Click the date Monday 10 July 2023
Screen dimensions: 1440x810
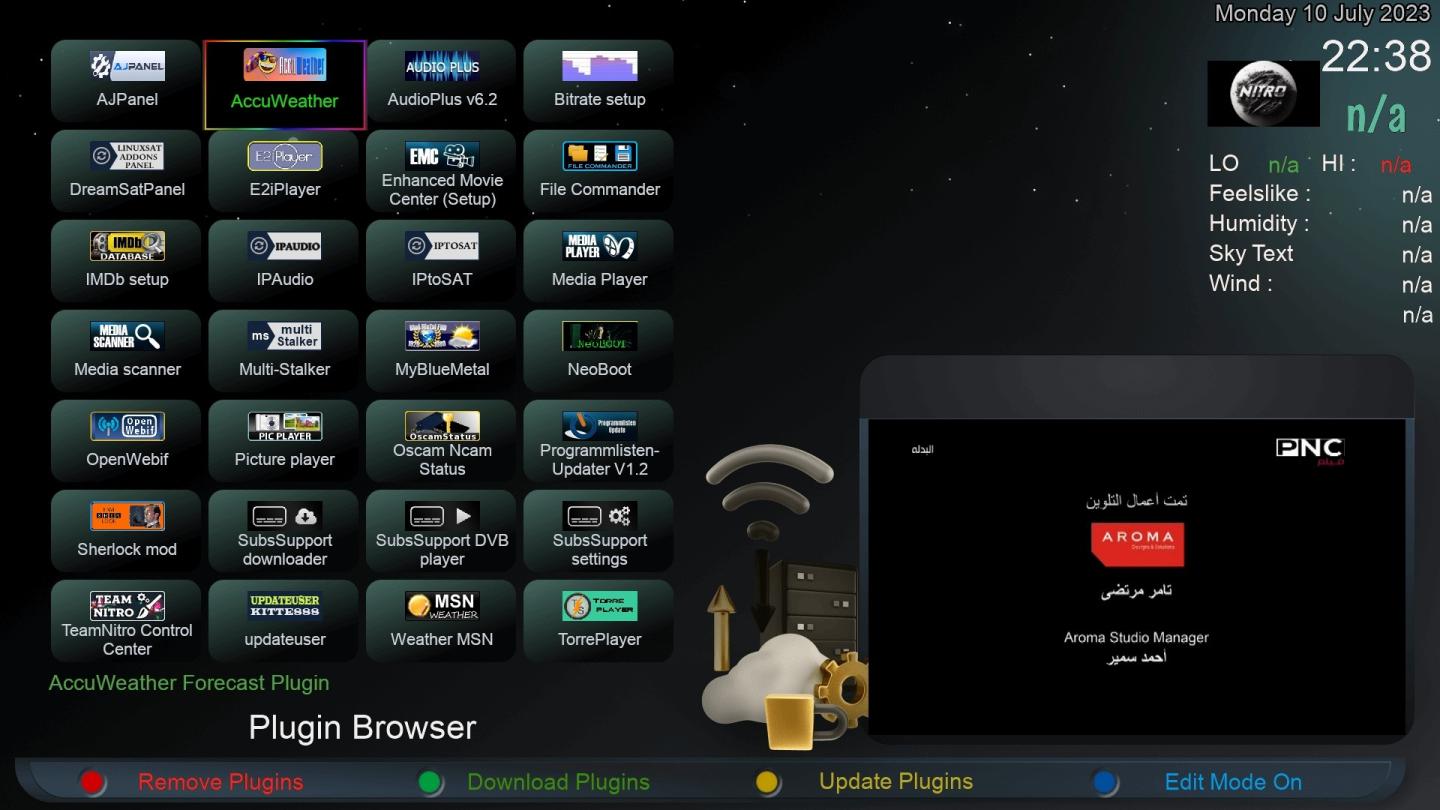pyautogui.click(x=1323, y=14)
